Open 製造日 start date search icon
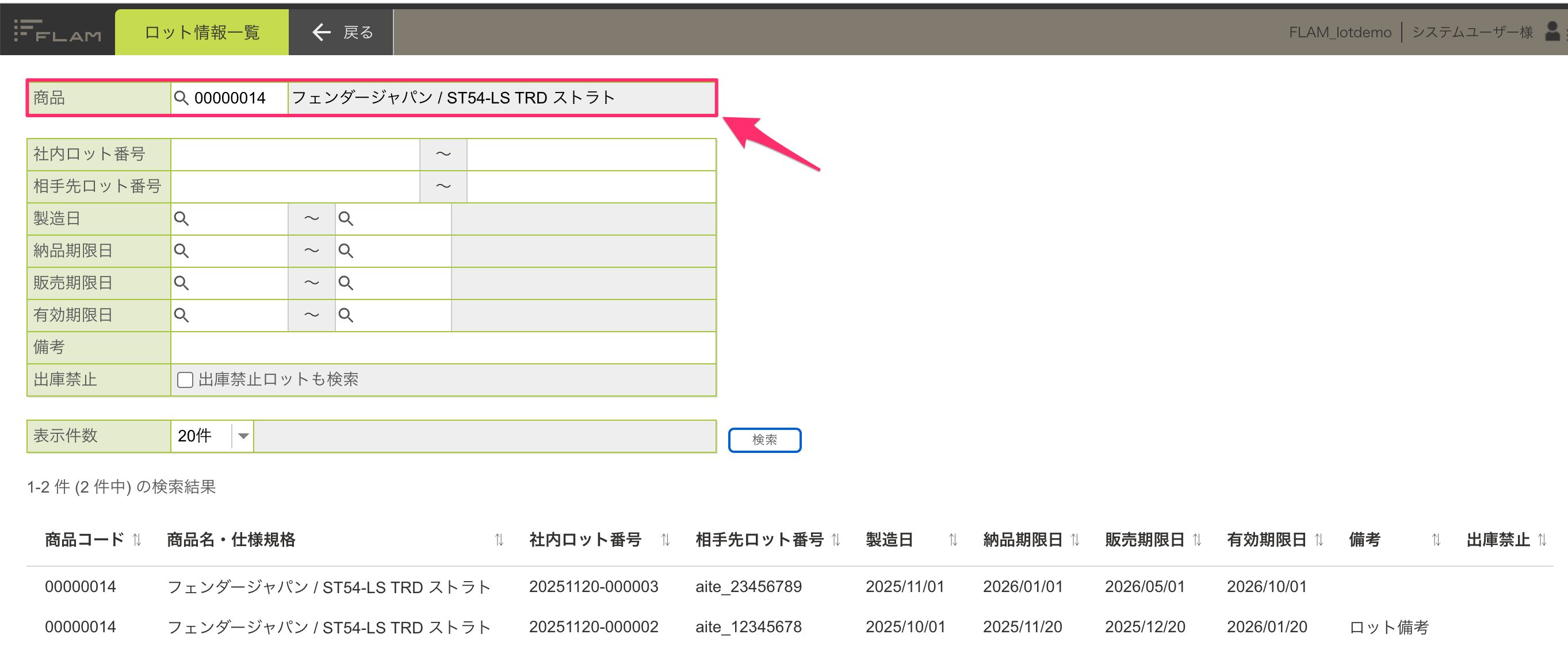This screenshot has height=661, width=1568. click(181, 219)
